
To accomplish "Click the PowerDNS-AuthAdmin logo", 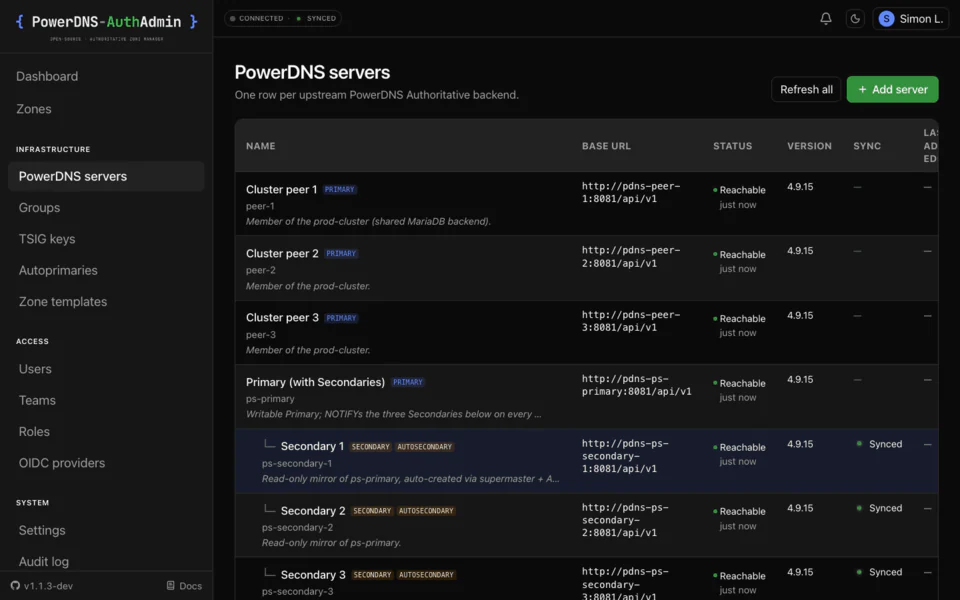I will click(x=107, y=22).
